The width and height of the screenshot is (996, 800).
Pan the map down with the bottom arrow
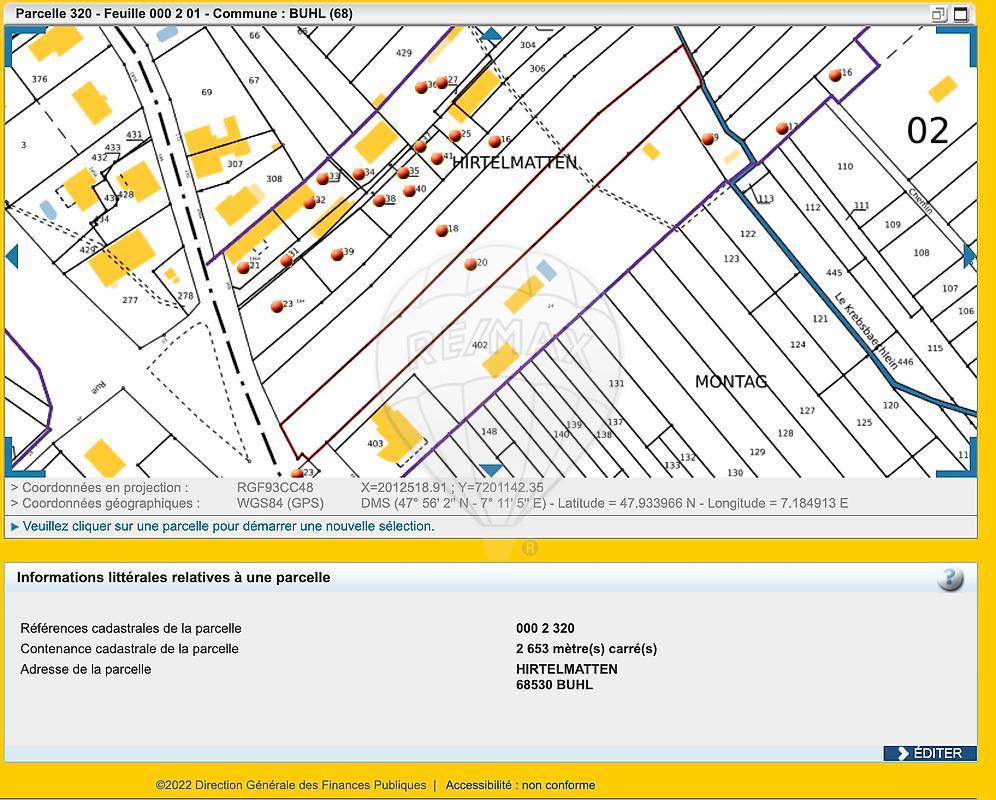(490, 470)
